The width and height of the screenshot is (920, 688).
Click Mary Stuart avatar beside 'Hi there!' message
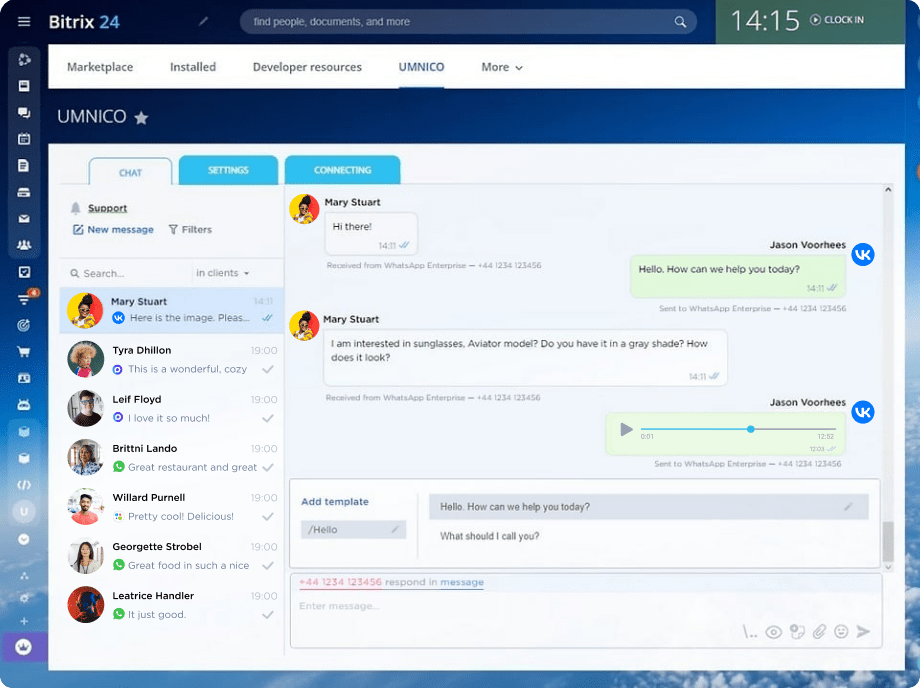click(x=304, y=209)
